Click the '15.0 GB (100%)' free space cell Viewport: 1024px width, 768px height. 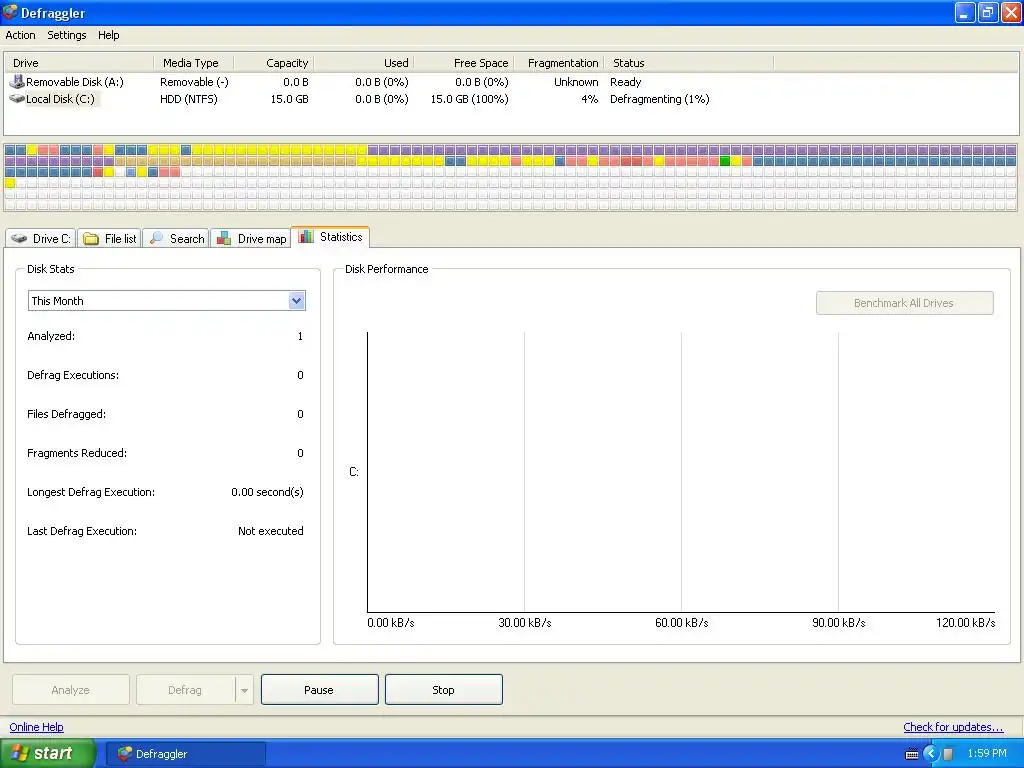(469, 99)
